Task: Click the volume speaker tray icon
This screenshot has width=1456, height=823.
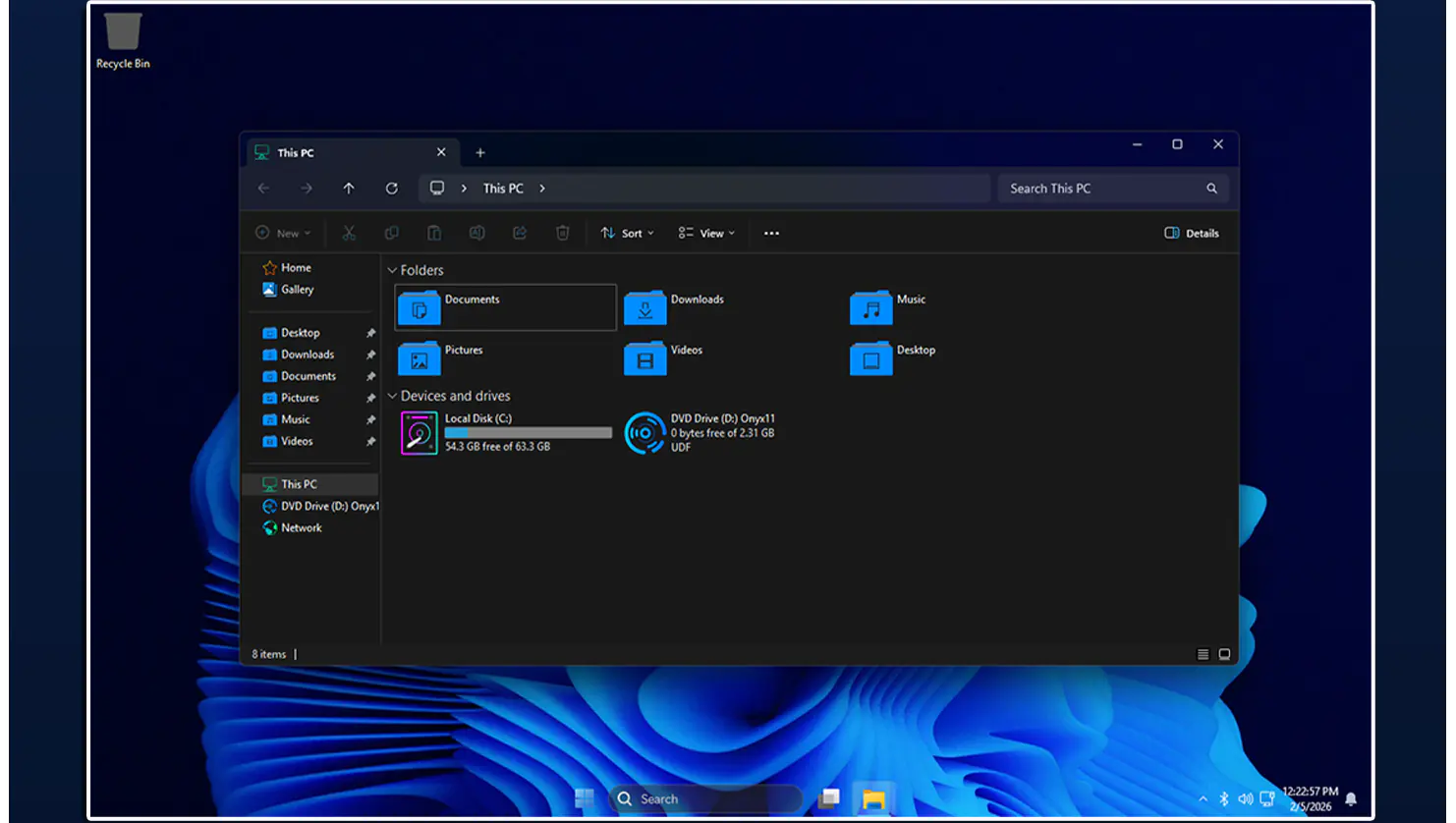Action: pyautogui.click(x=1246, y=799)
